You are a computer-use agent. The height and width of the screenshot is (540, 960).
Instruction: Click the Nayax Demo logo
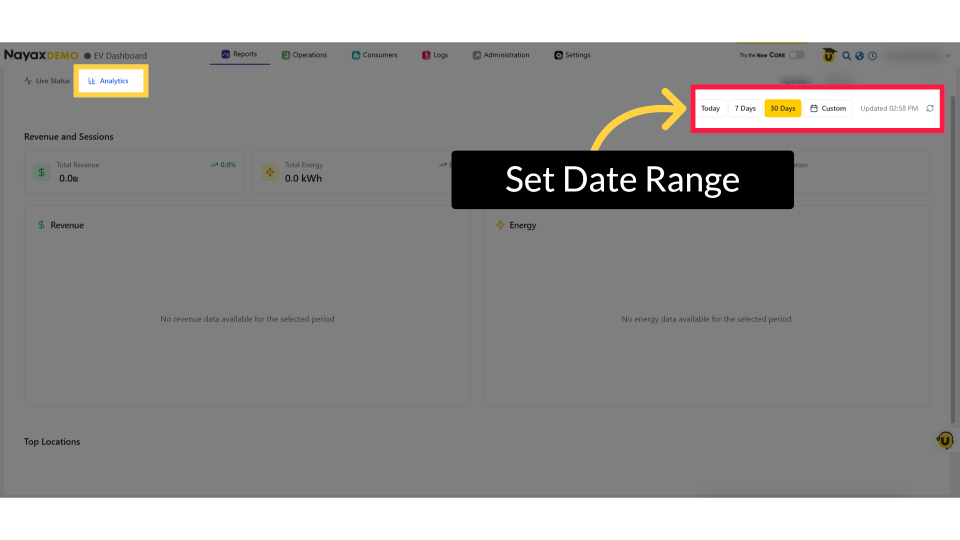point(41,55)
